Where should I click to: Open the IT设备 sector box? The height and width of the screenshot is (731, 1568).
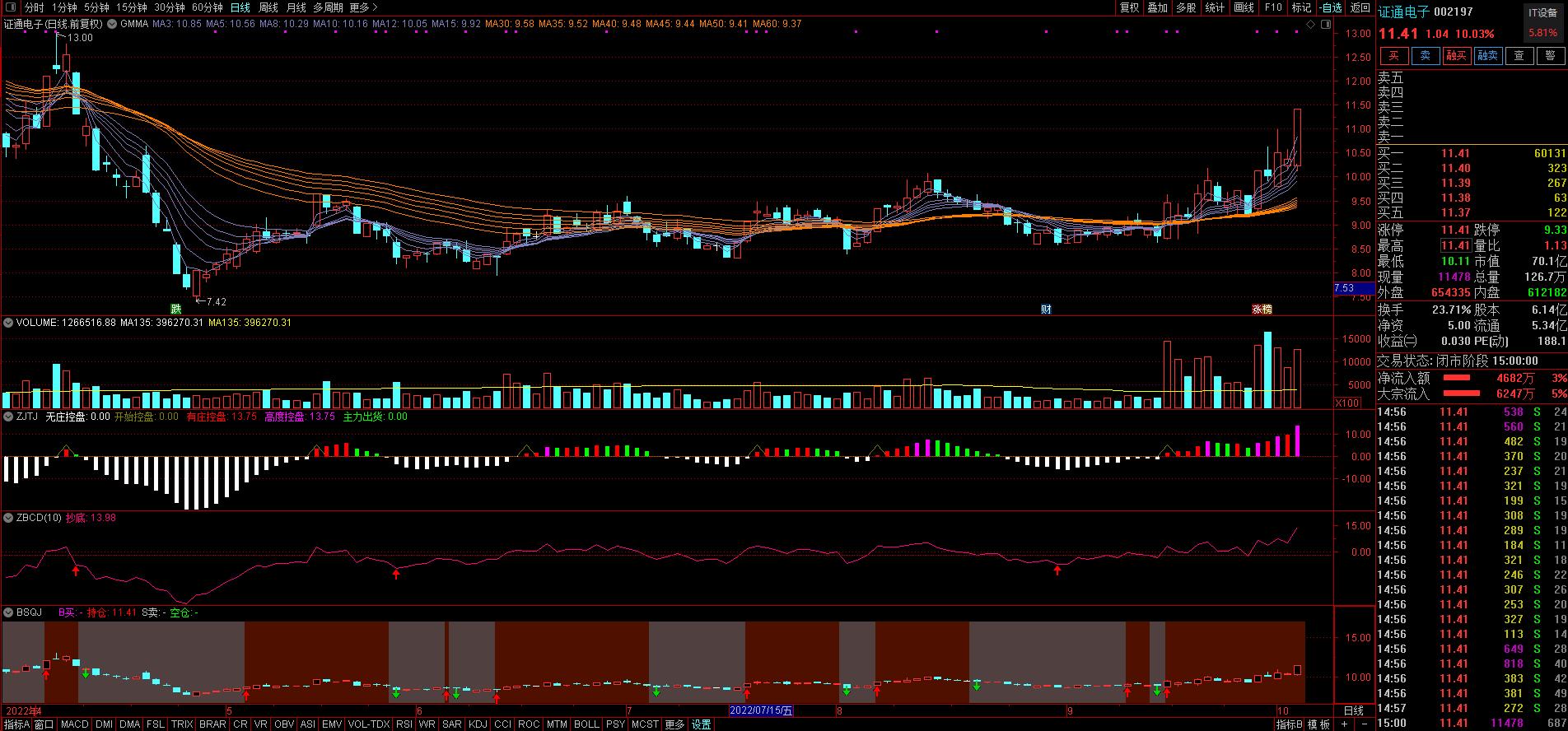[1542, 22]
